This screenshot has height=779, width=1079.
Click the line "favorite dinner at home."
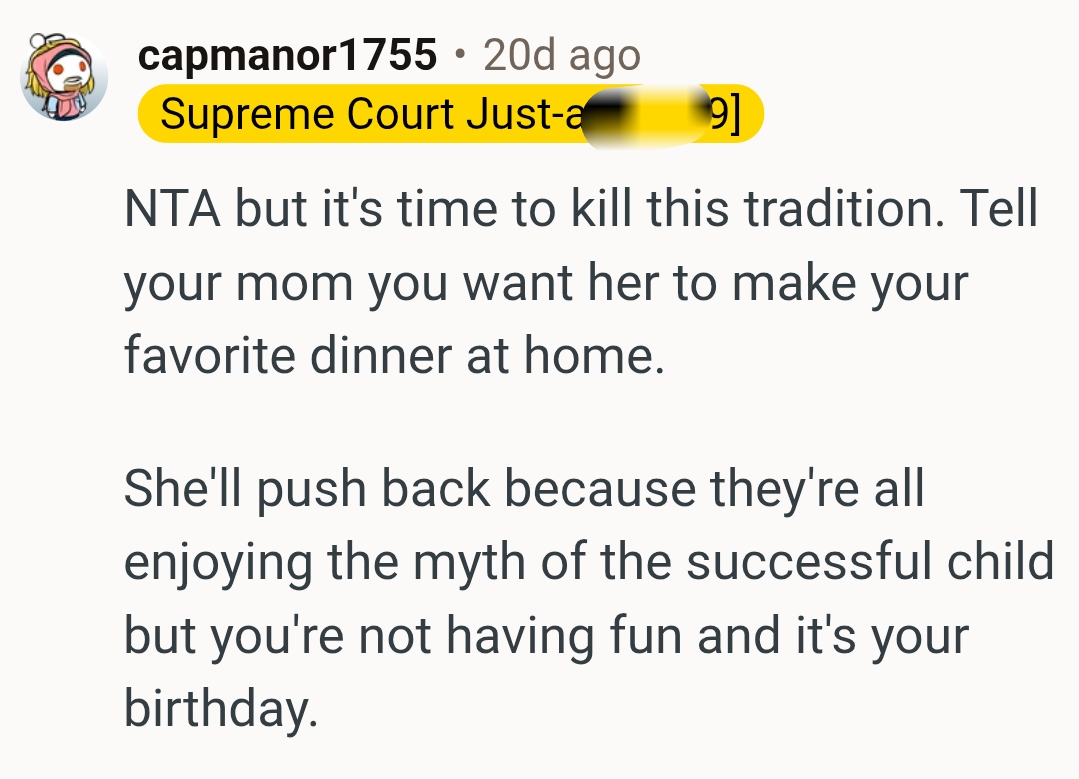(x=393, y=357)
